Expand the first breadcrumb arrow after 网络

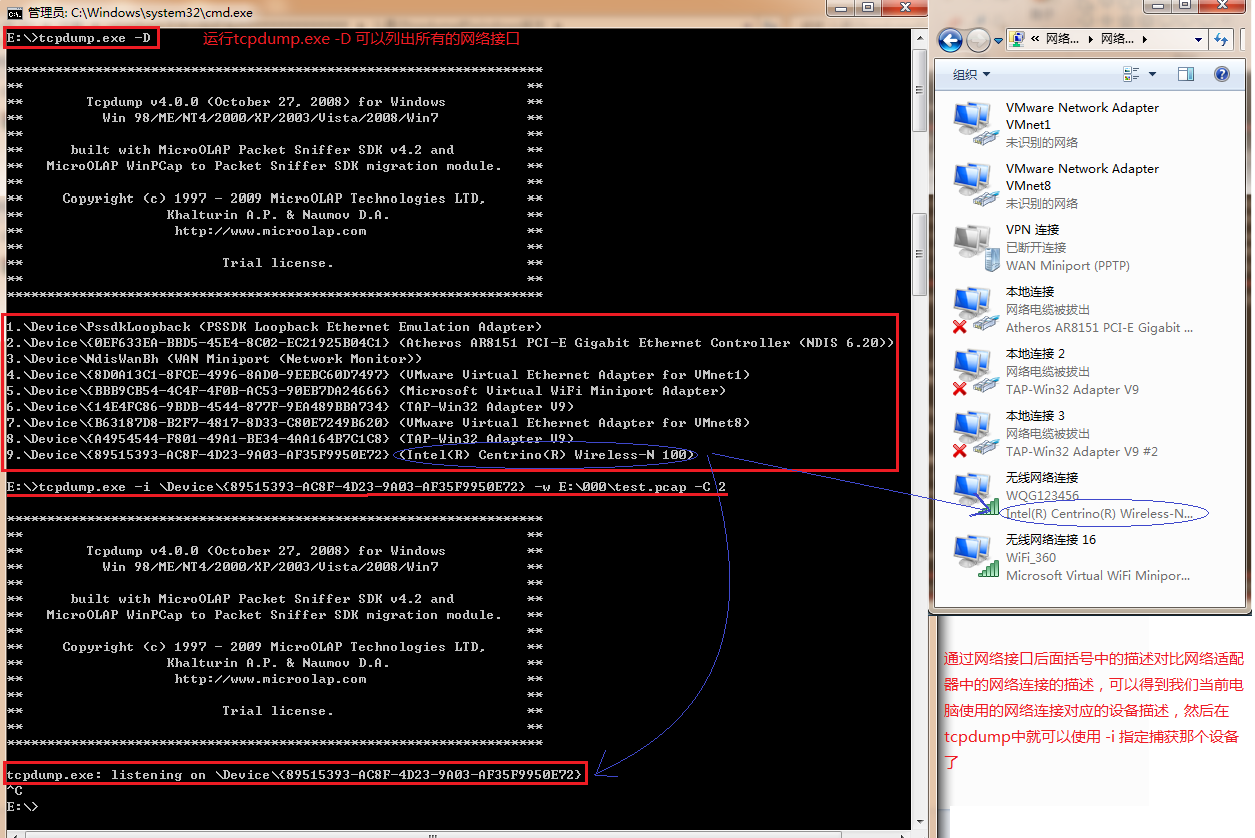(1090, 40)
